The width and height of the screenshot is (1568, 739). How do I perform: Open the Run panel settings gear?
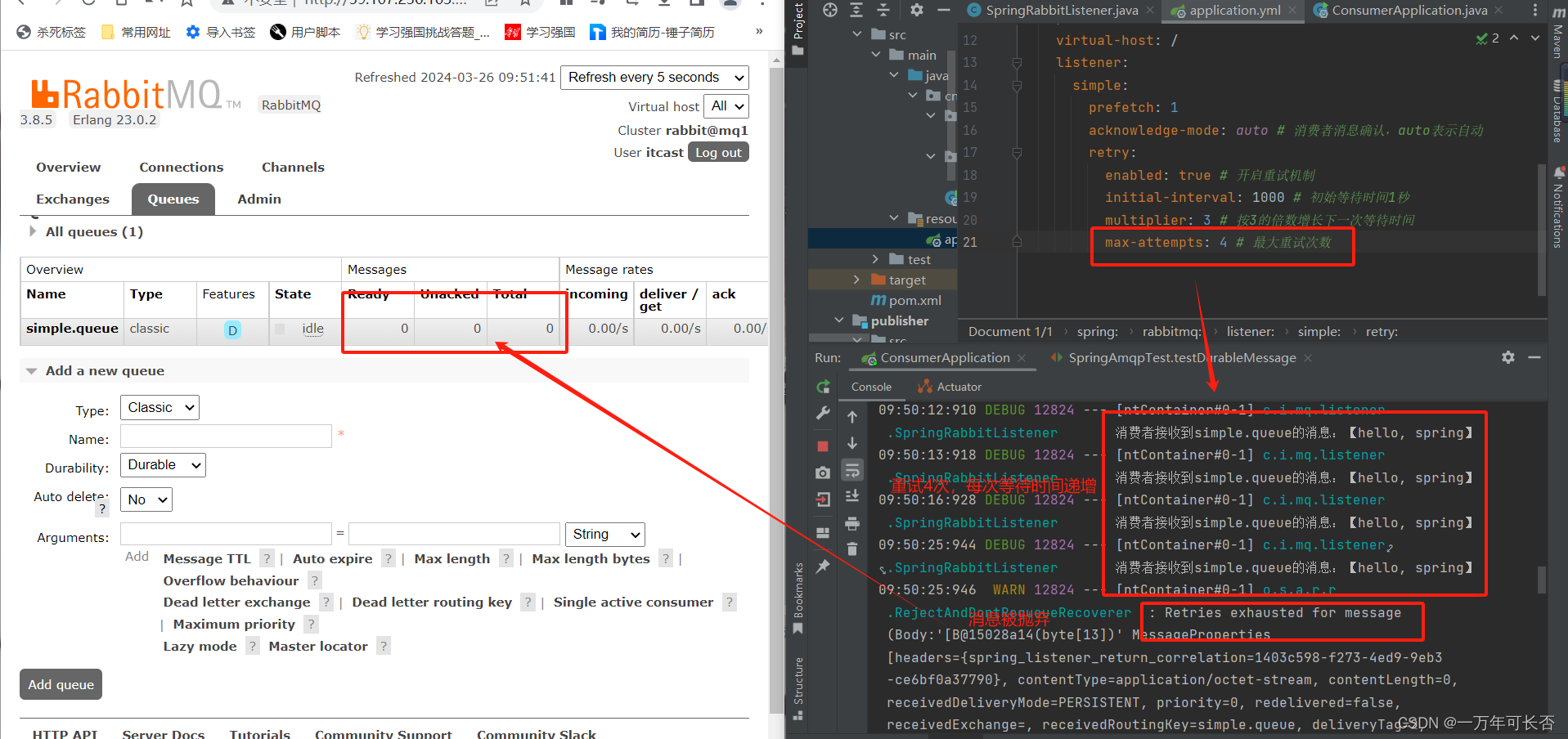click(1508, 357)
